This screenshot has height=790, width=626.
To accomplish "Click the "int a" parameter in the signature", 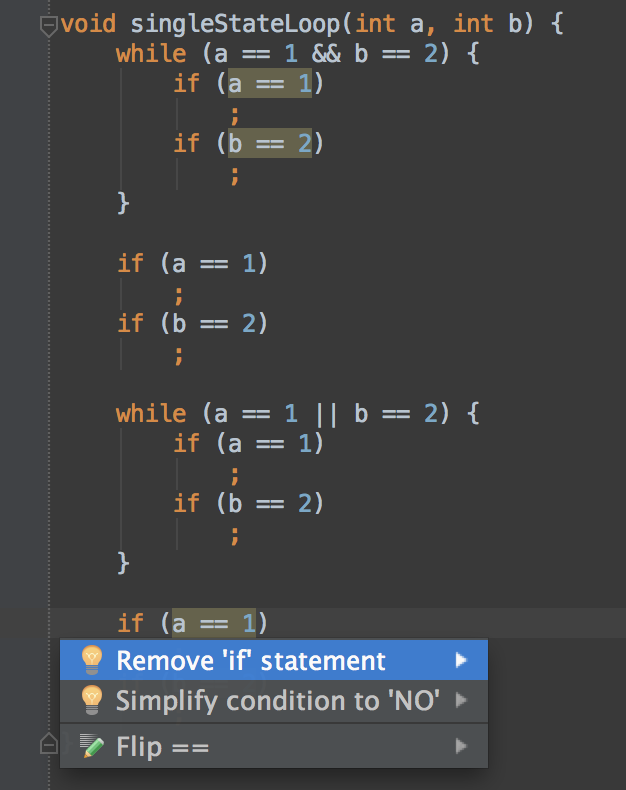I will click(x=389, y=24).
